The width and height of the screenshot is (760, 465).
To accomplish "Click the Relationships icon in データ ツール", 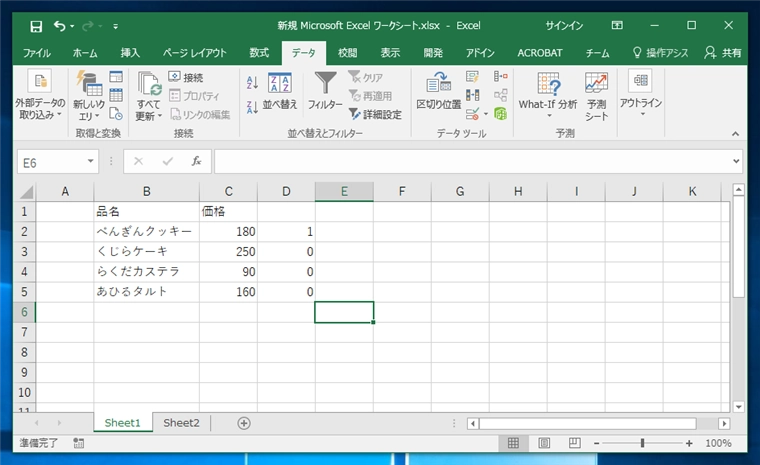I will click(x=501, y=95).
